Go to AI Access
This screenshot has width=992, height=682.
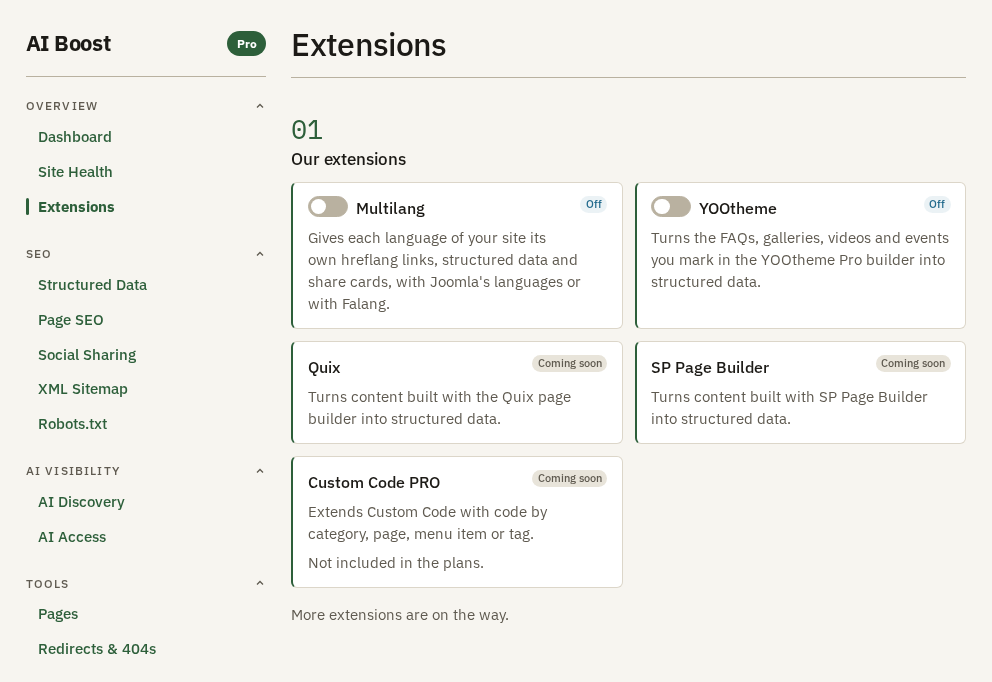click(72, 537)
